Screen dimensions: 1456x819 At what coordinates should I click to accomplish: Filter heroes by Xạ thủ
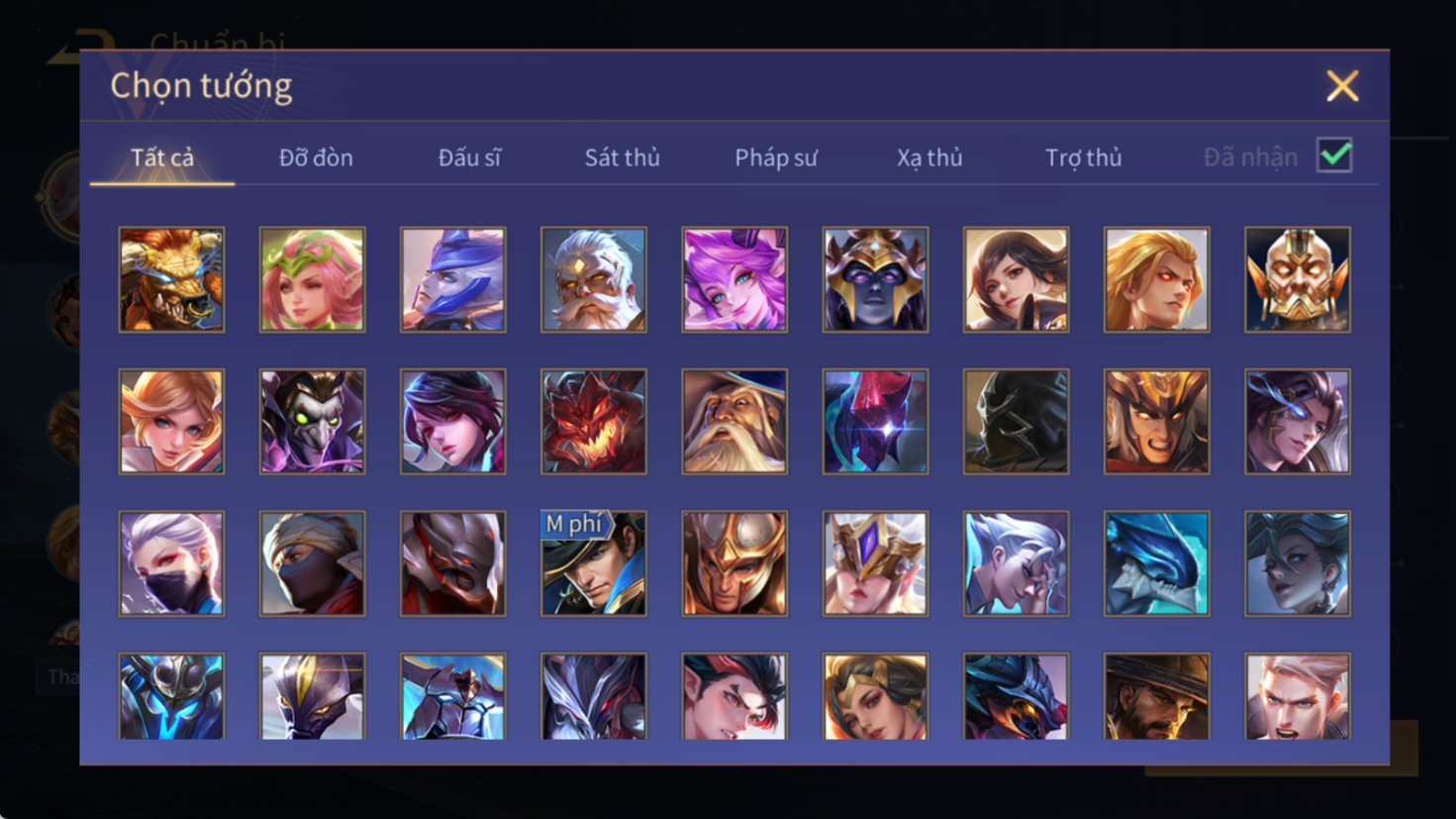(x=929, y=157)
